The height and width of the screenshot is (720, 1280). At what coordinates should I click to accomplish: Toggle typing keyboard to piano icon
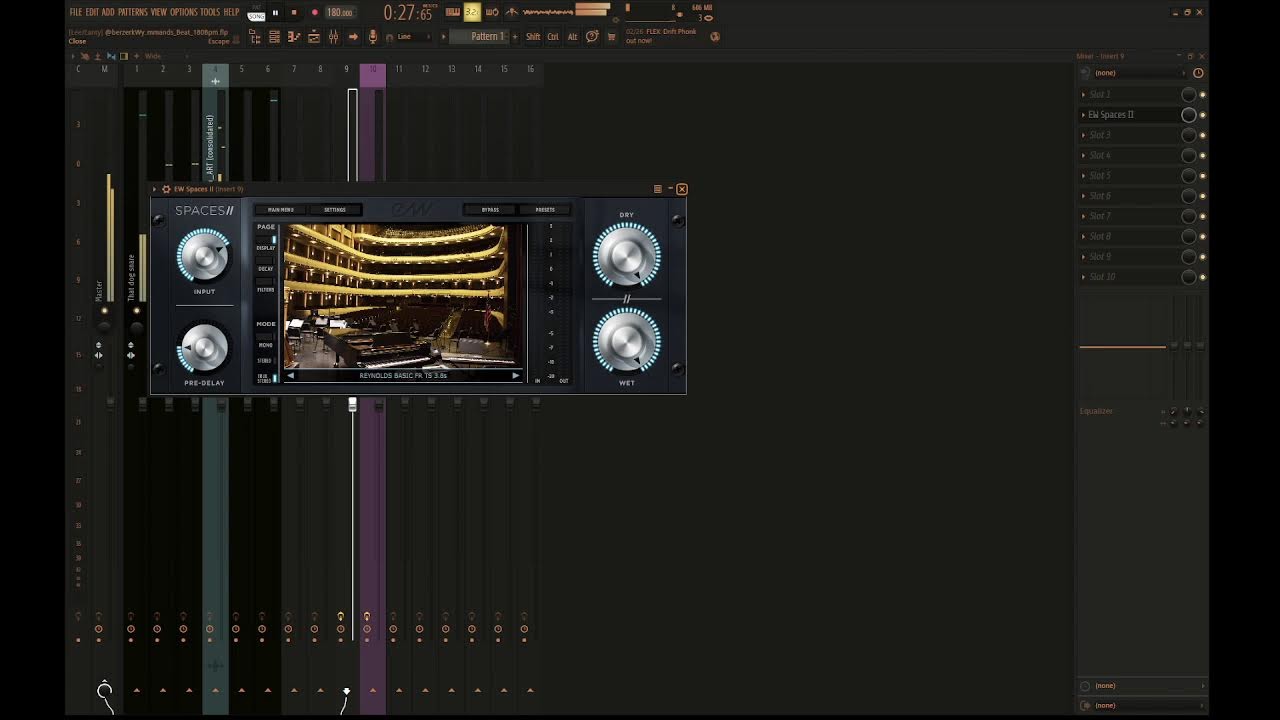(x=453, y=12)
